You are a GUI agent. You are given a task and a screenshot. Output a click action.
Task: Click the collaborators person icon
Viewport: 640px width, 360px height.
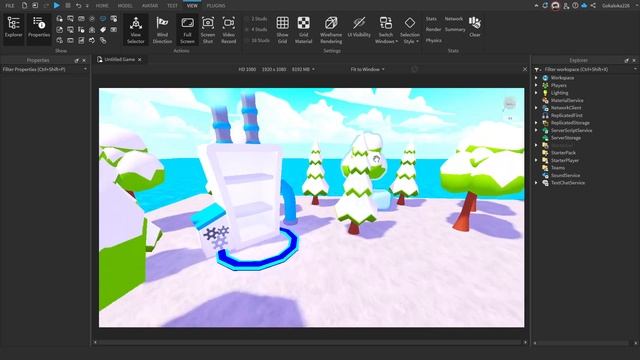pyautogui.click(x=566, y=6)
